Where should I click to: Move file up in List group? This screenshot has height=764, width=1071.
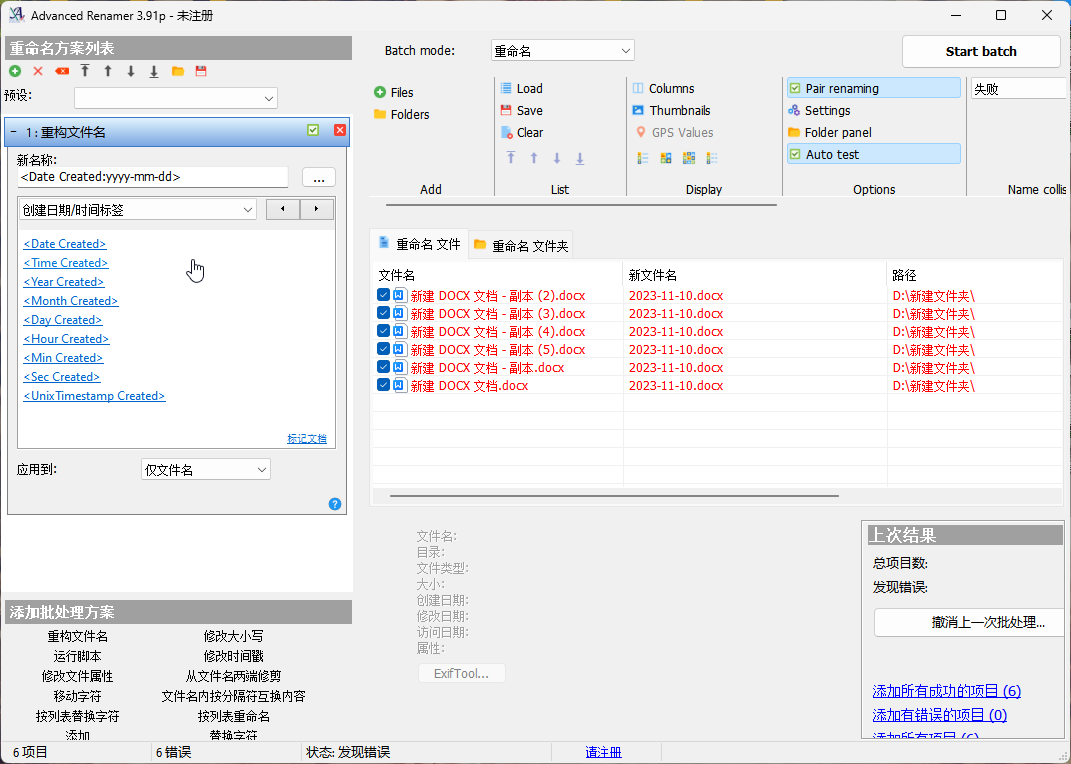click(x=534, y=158)
